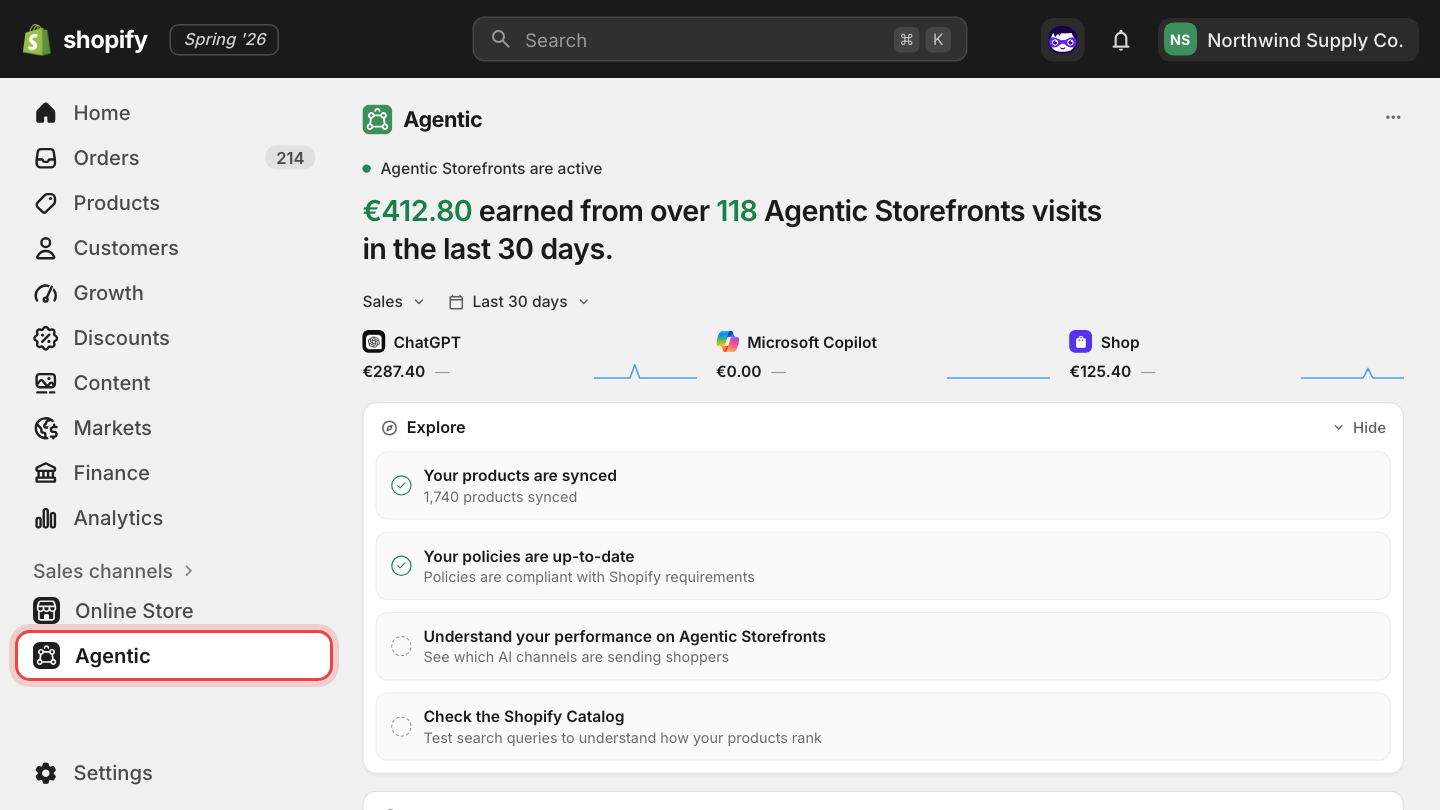Click the green Agentic page header icon
The image size is (1440, 810).
click(377, 120)
